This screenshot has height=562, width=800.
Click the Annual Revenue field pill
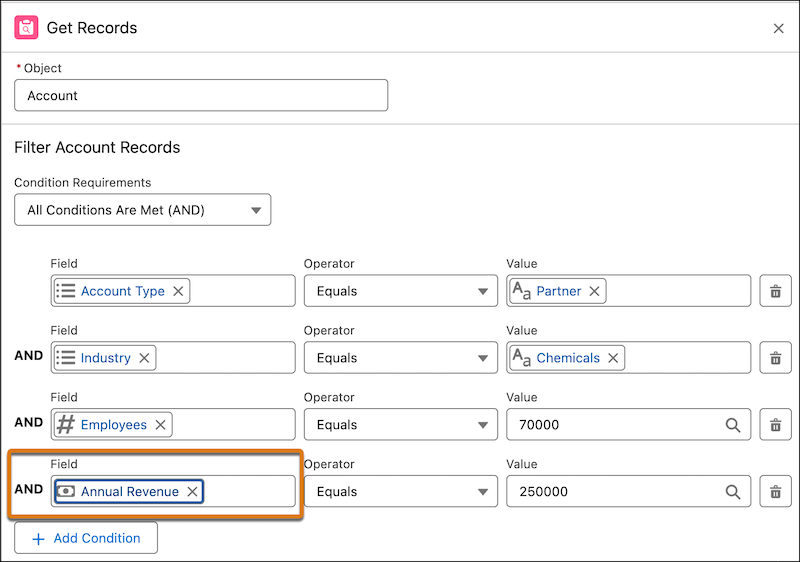point(129,492)
